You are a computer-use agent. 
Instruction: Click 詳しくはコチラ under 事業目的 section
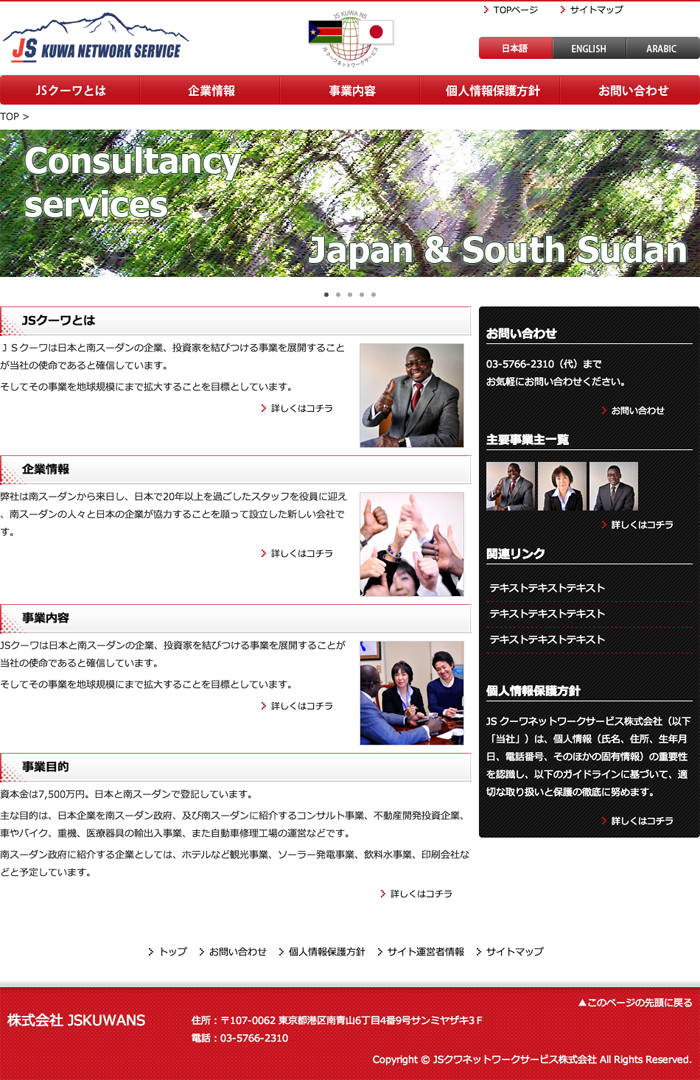click(420, 894)
